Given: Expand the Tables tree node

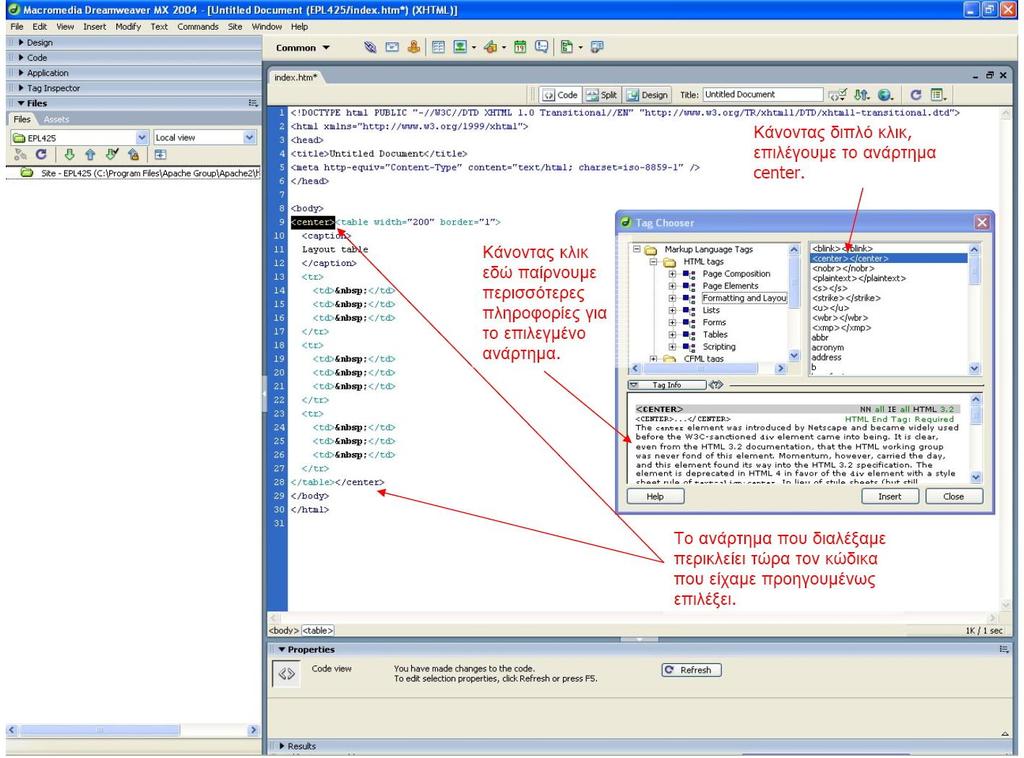Looking at the screenshot, I should tap(672, 335).
